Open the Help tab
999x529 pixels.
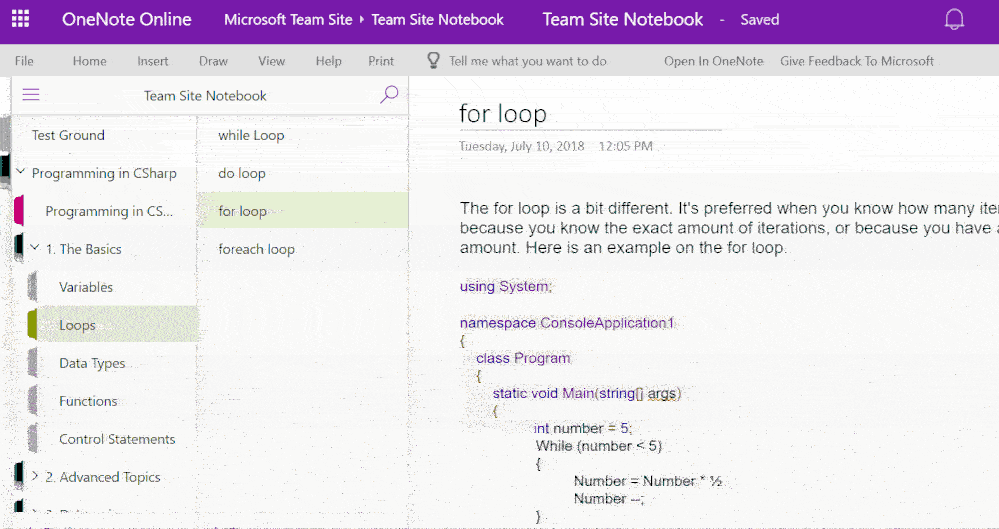point(329,61)
